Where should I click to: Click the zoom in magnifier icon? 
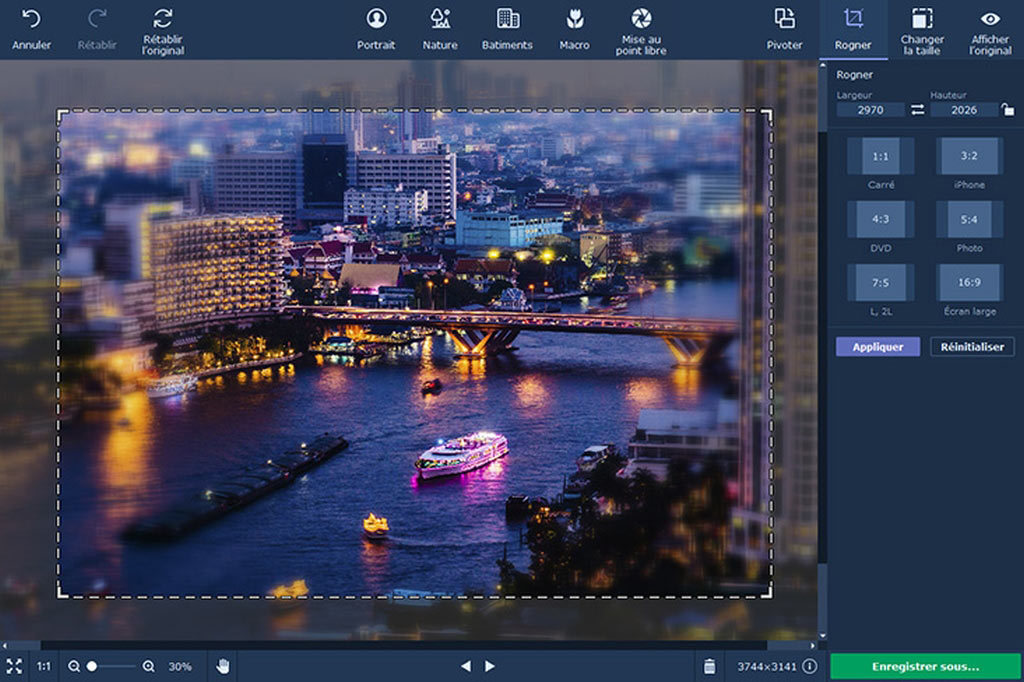[149, 666]
